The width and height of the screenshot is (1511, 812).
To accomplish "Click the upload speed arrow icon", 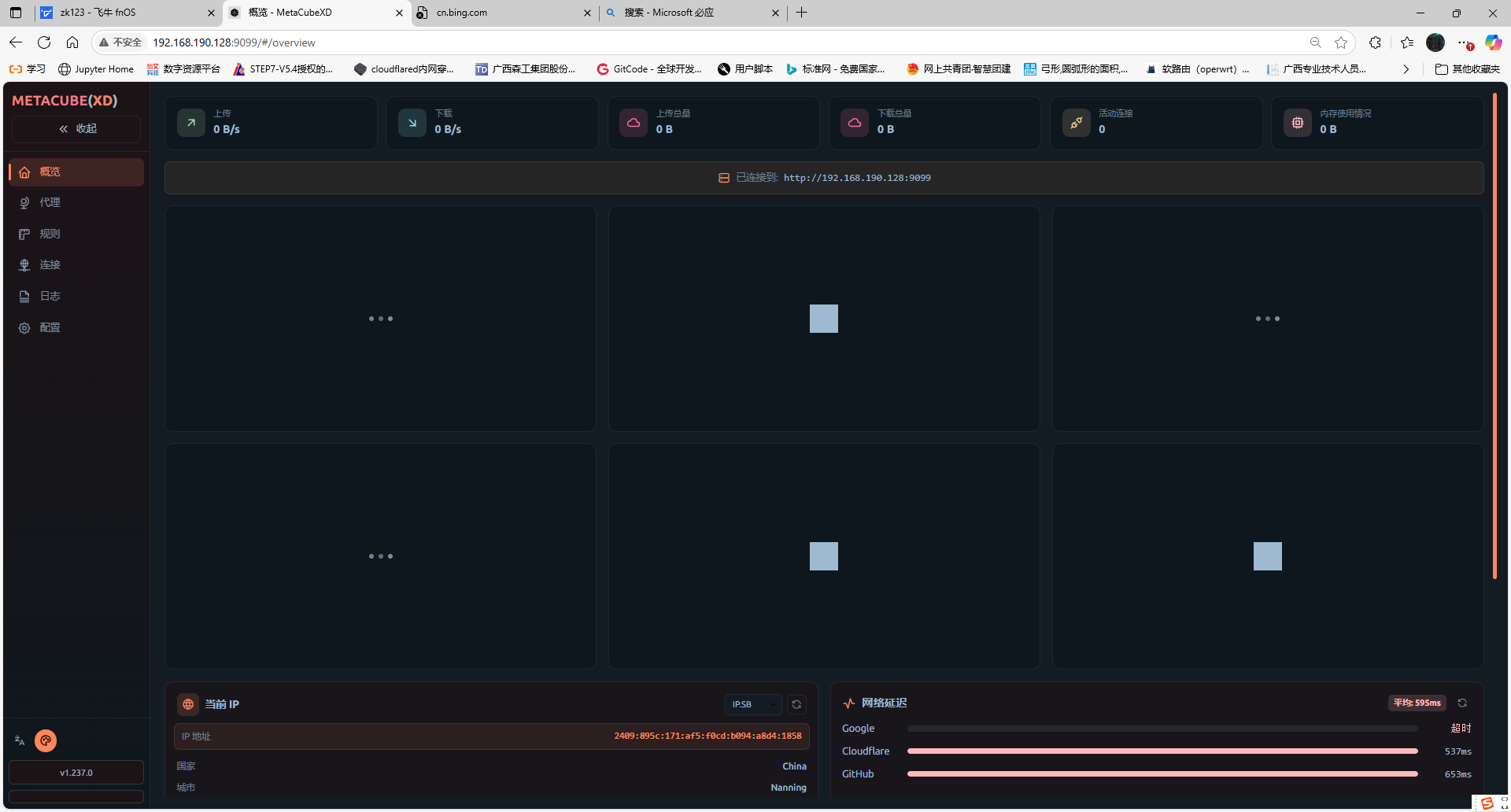I will [191, 123].
